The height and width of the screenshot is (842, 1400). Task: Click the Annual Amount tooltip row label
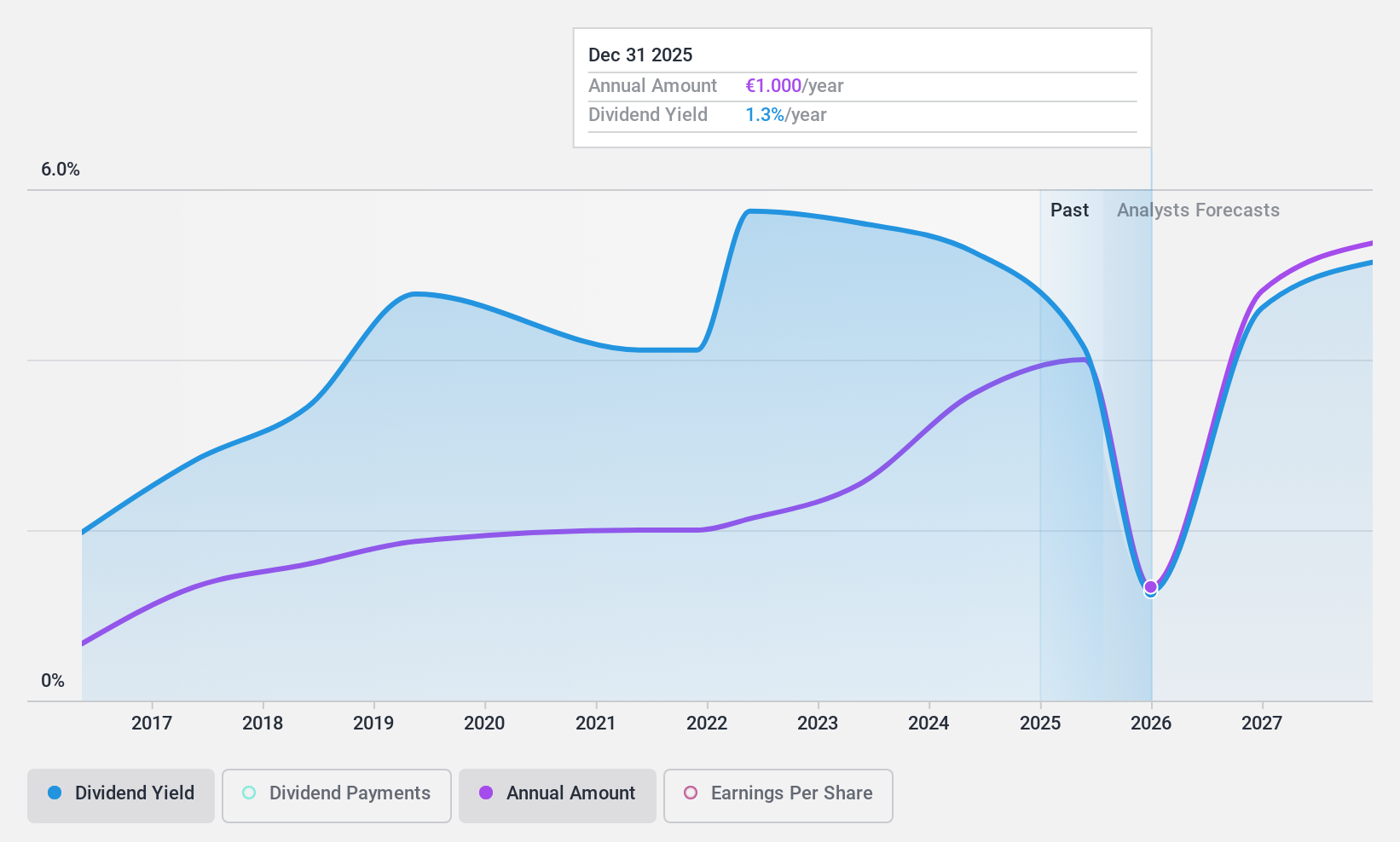coord(653,86)
